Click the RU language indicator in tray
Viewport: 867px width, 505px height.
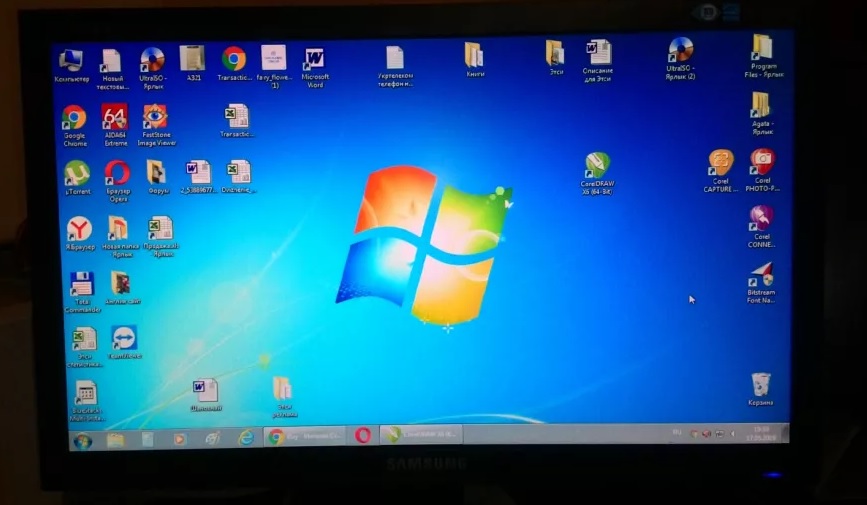pos(677,433)
